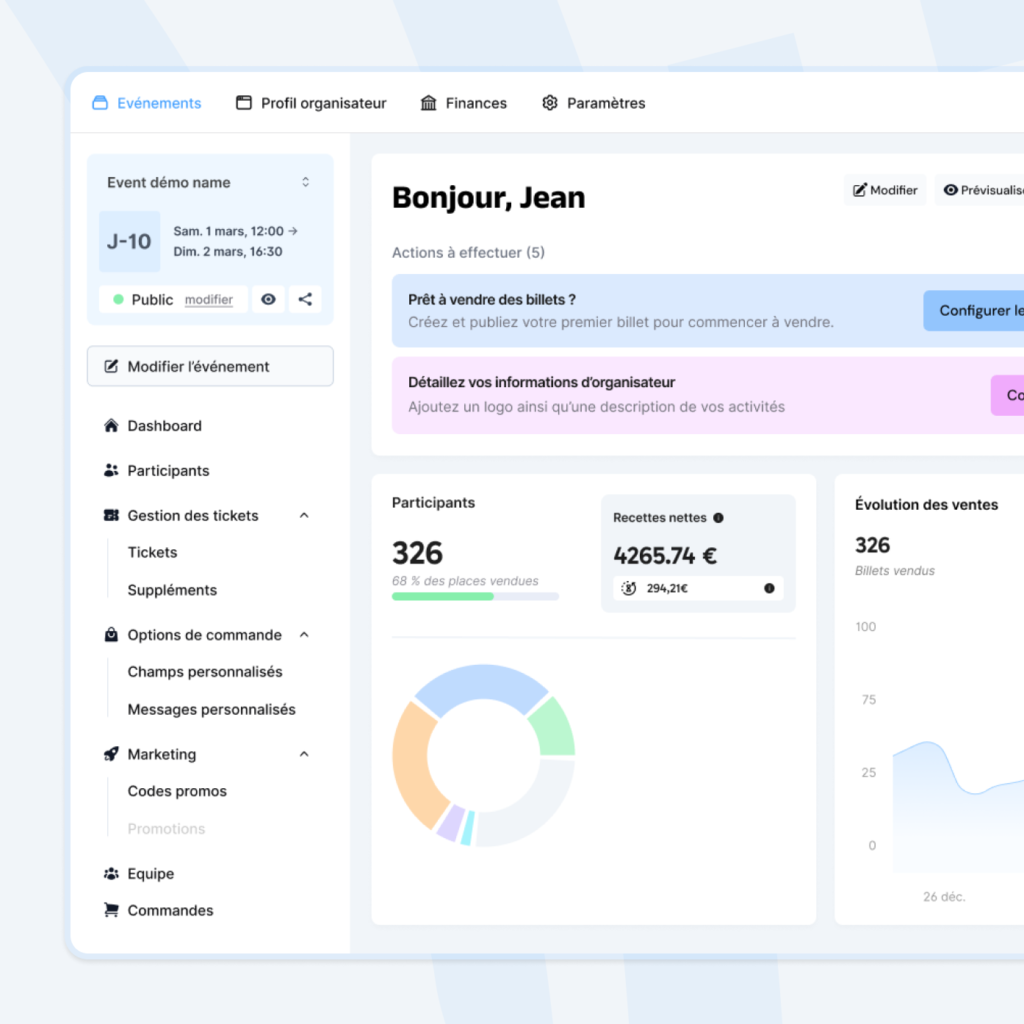The width and height of the screenshot is (1024, 1024).
Task: Collapse the Gestion des tickets section
Action: pos(304,516)
